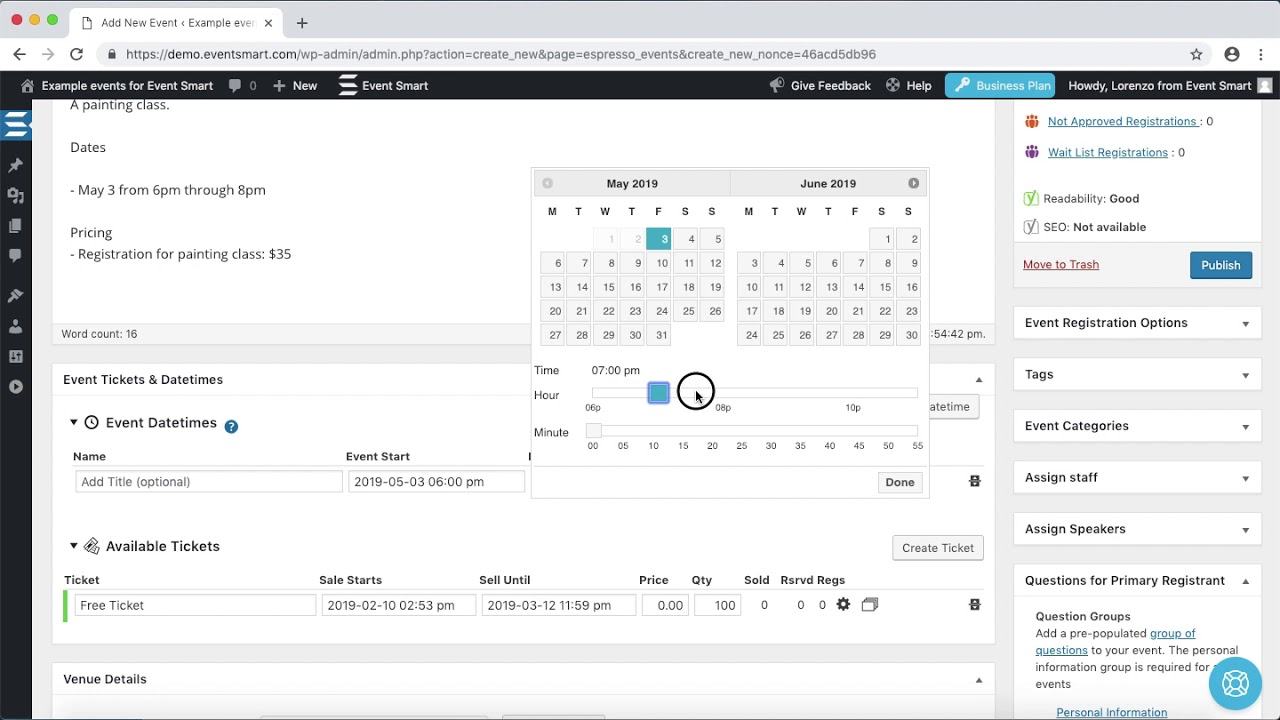
Task: Open Wait List Registrations link
Action: click(1108, 152)
